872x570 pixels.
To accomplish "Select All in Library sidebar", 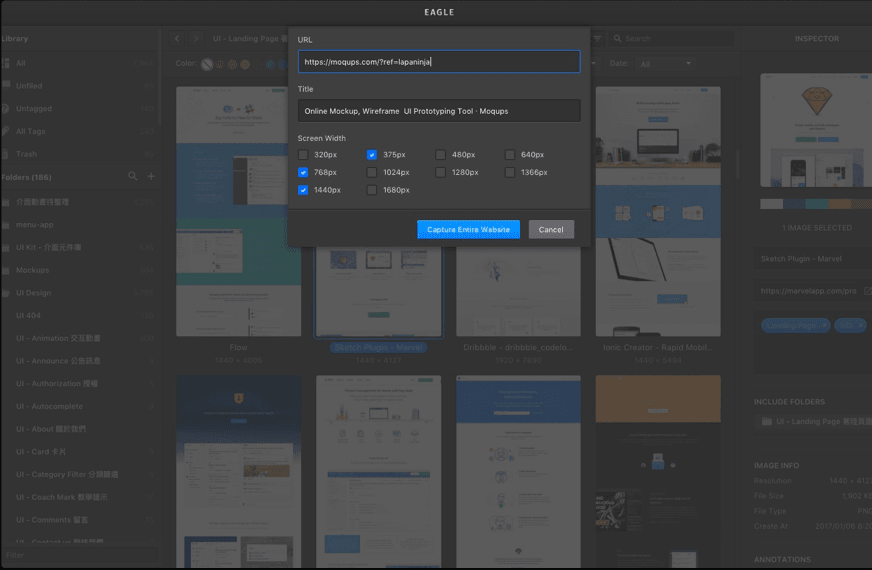I will [x=78, y=63].
